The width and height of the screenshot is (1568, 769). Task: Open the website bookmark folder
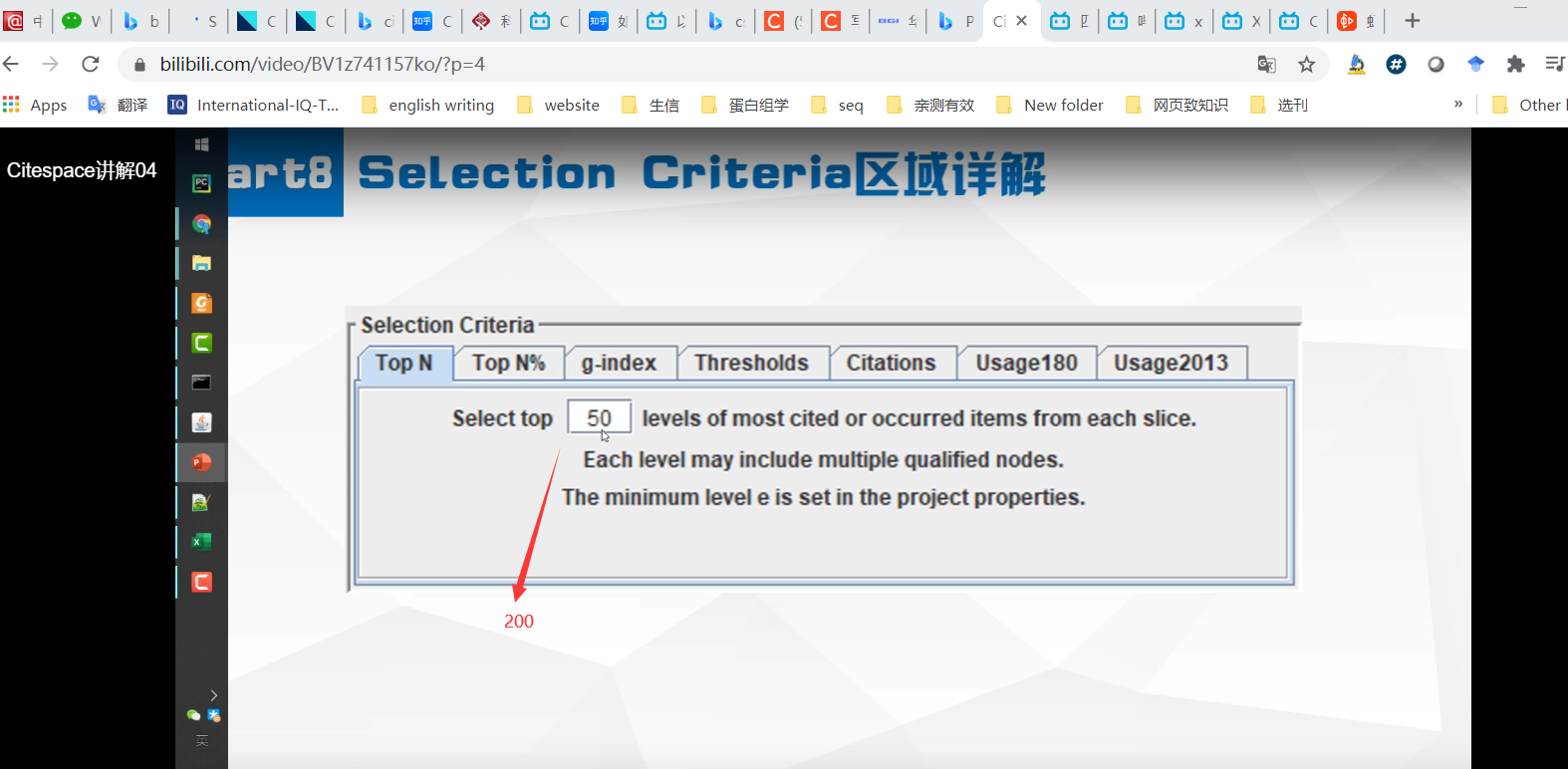click(x=558, y=105)
